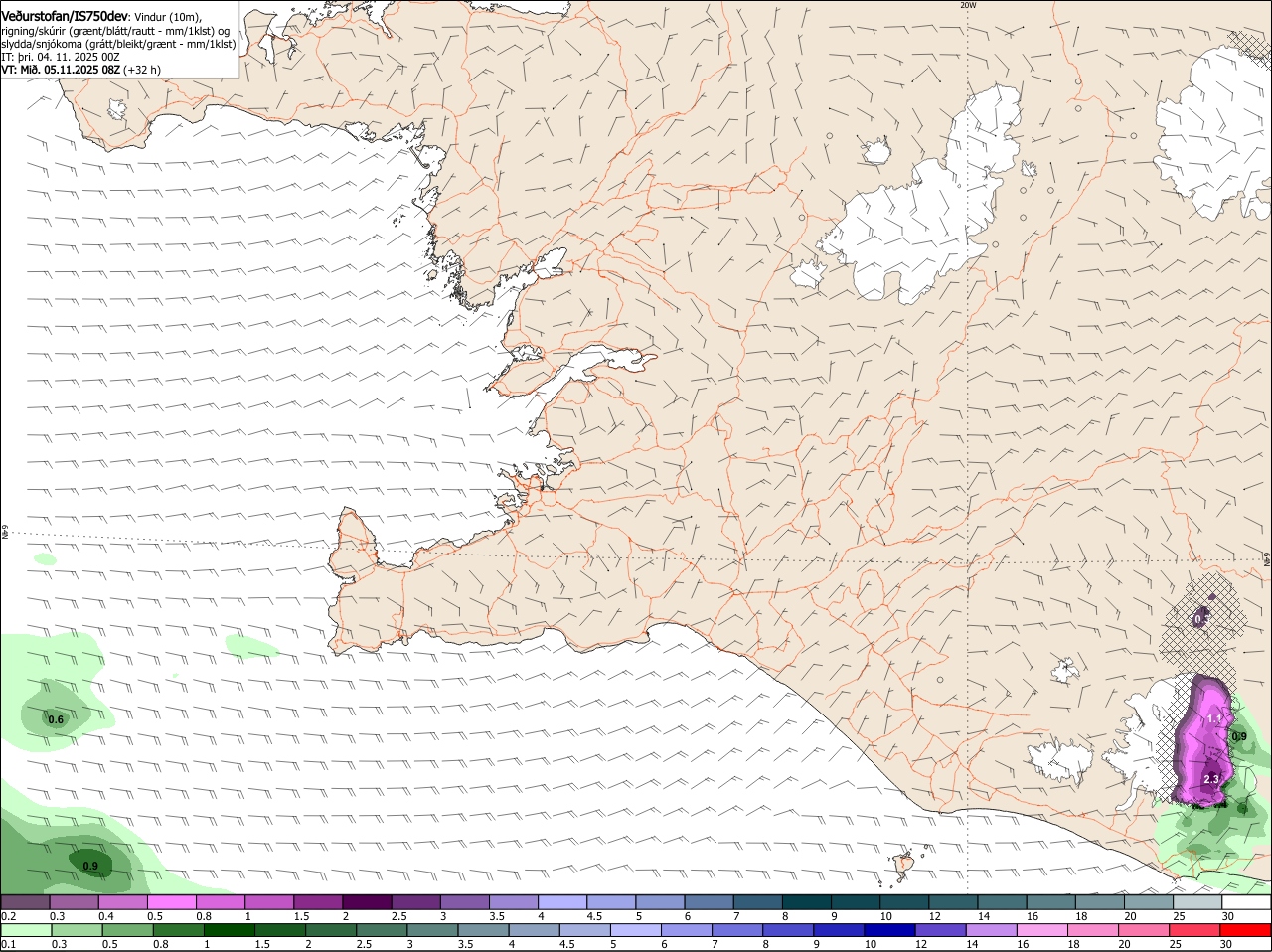Select dark teal snow swatch between 8 and 9

(807, 902)
